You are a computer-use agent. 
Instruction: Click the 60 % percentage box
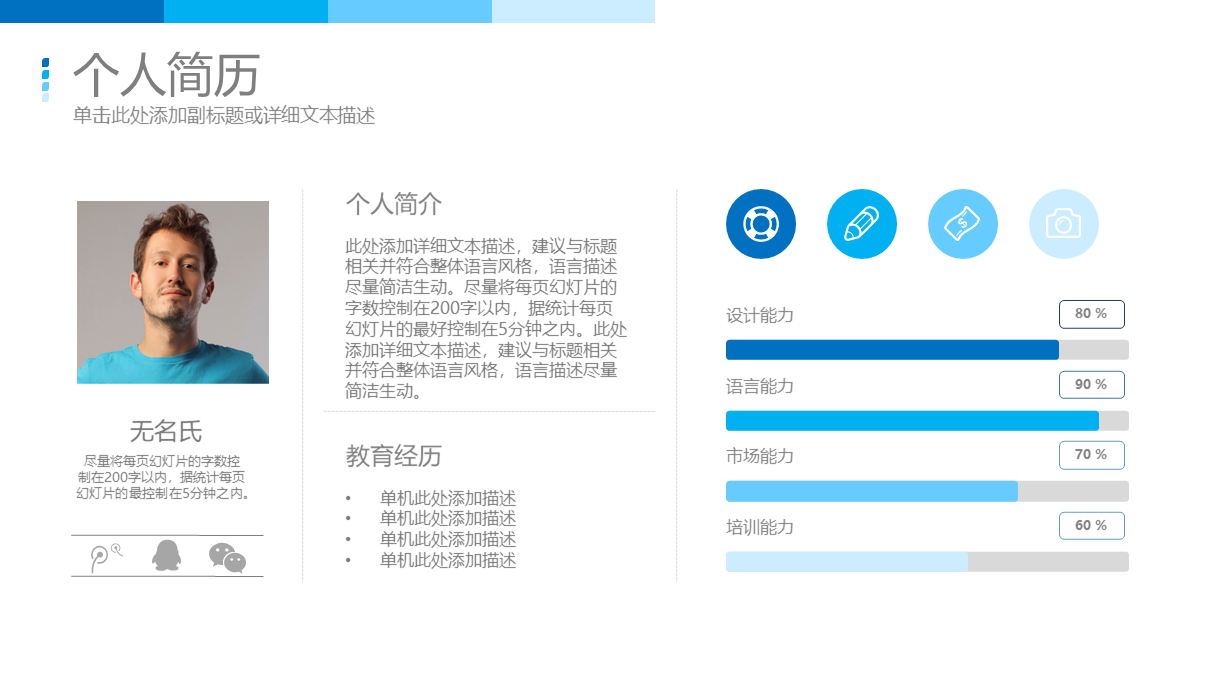pos(1091,526)
